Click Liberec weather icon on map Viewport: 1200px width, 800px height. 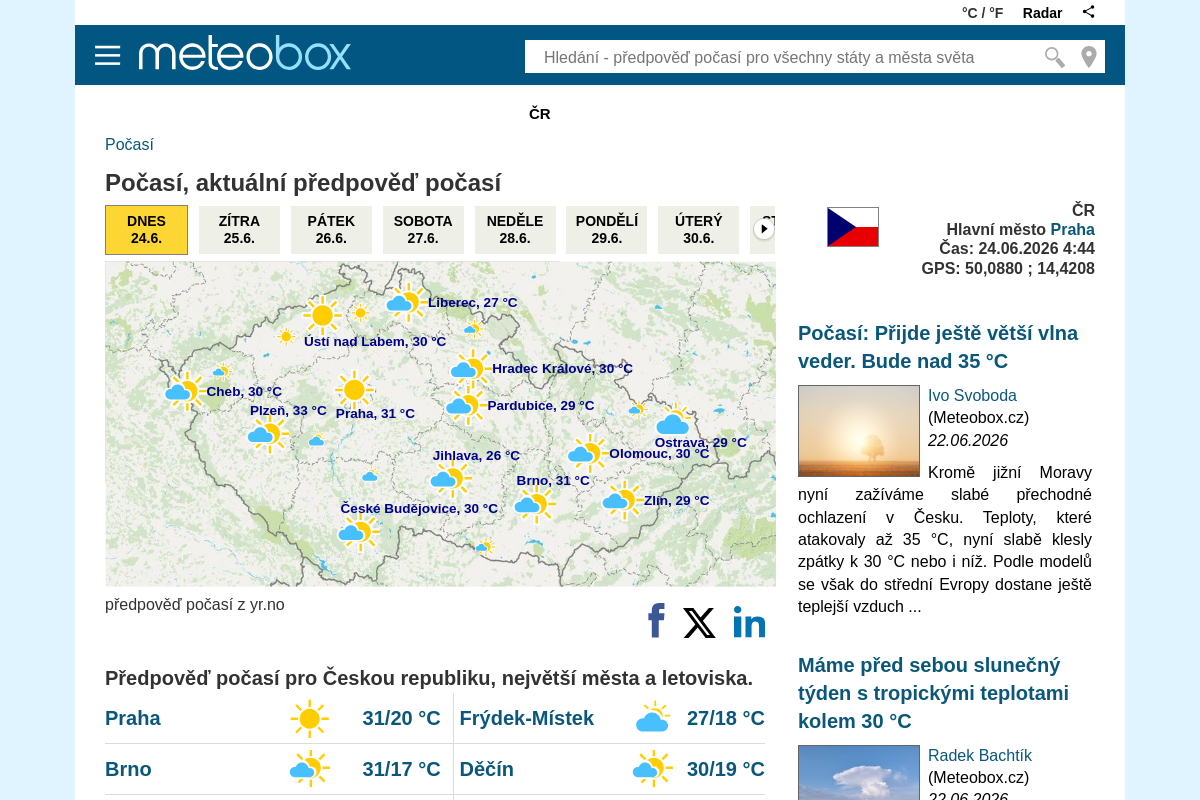[405, 302]
